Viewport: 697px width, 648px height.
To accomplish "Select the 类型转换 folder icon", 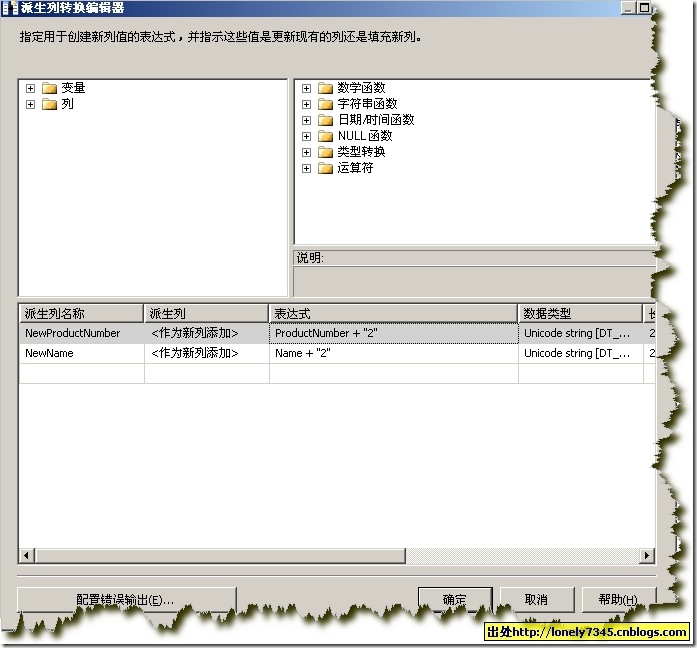I will click(x=325, y=152).
